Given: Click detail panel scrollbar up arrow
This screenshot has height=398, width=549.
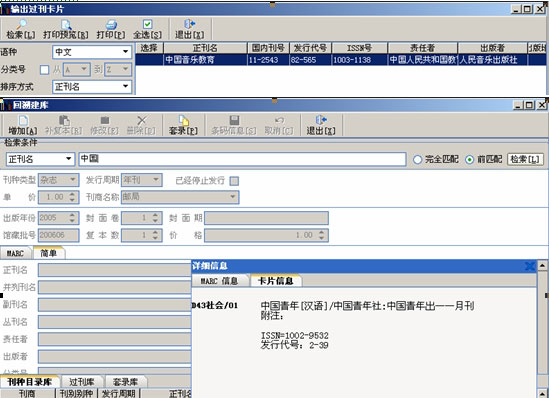Looking at the screenshot, I should point(542,266).
